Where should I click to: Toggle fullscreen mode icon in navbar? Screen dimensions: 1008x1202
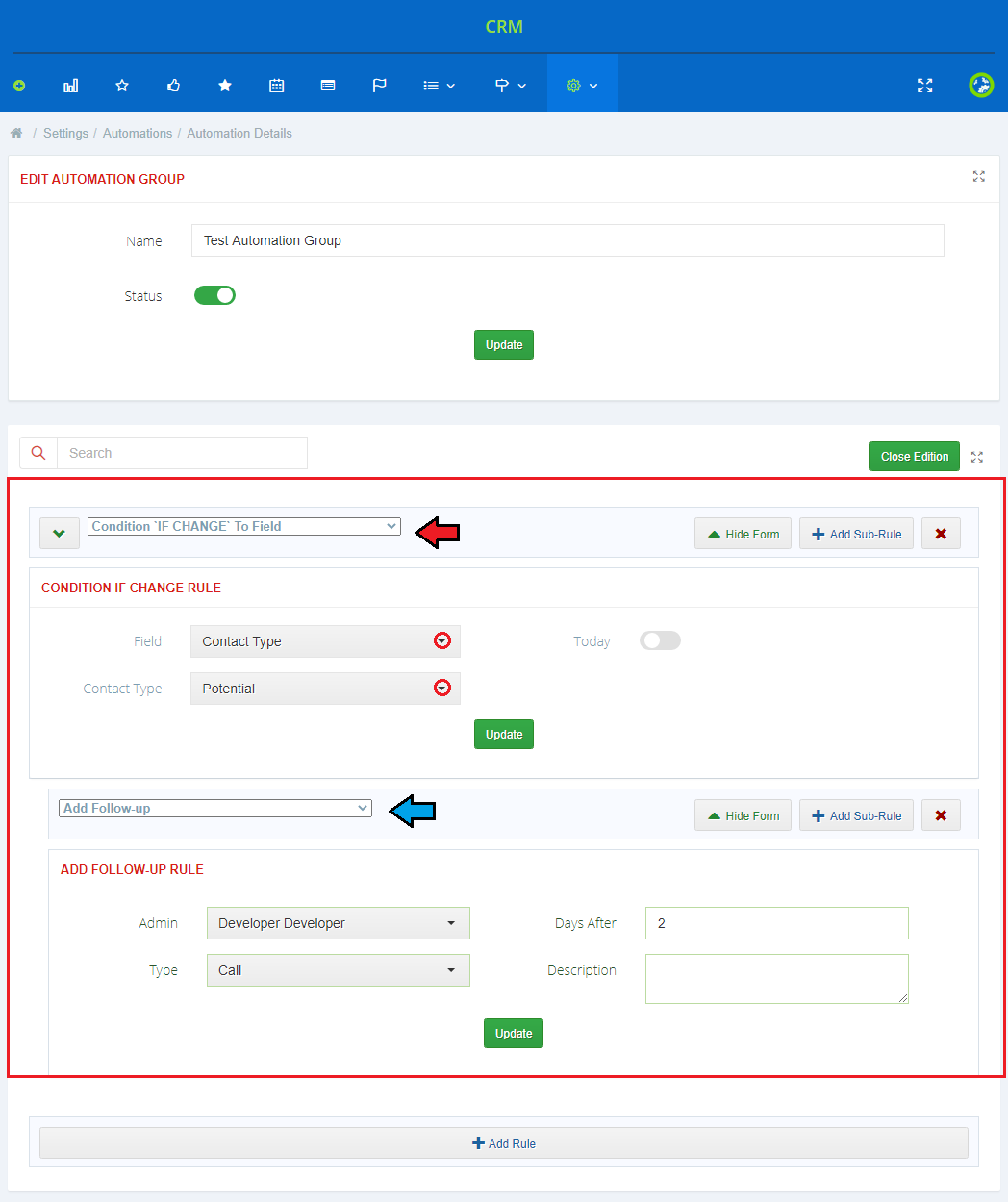925,86
